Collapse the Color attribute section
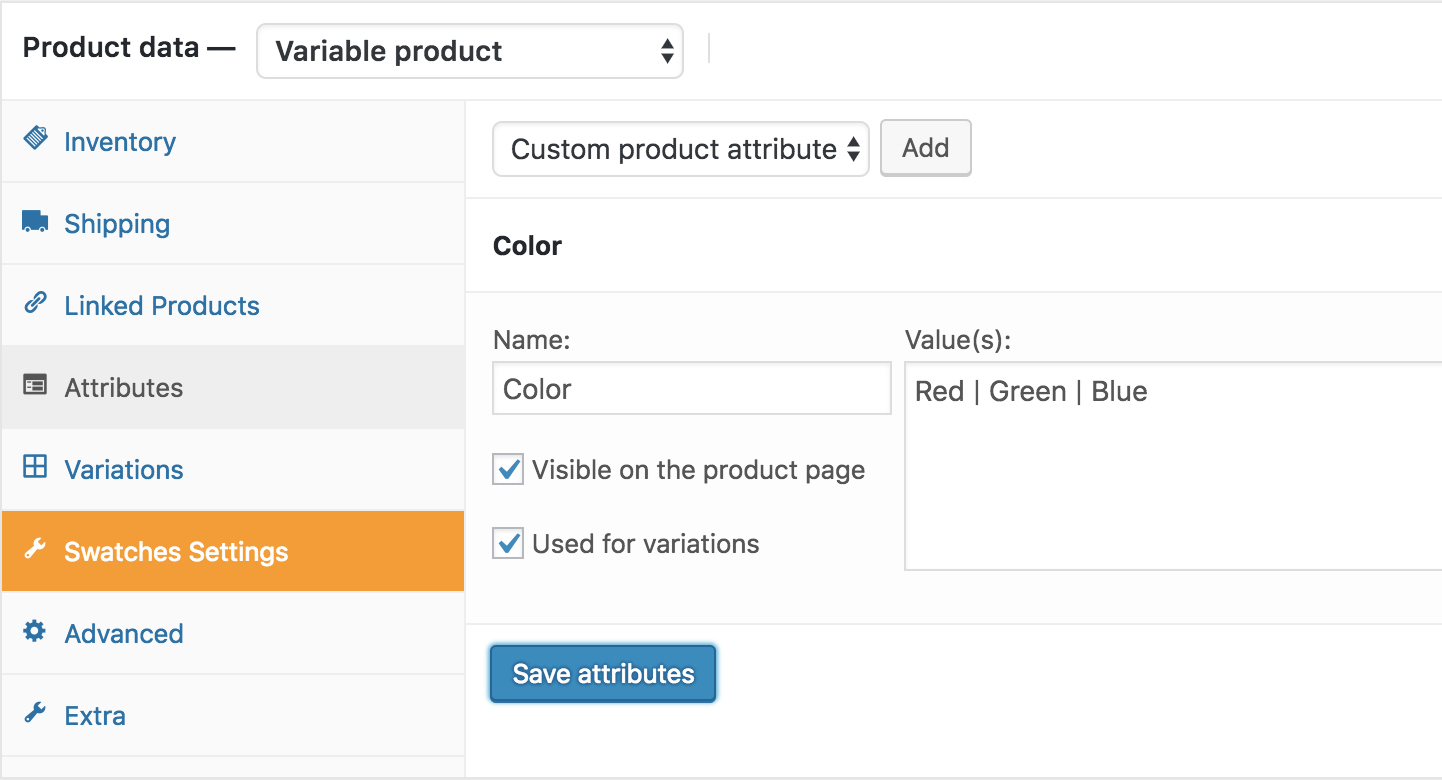1442x780 pixels. (x=527, y=245)
